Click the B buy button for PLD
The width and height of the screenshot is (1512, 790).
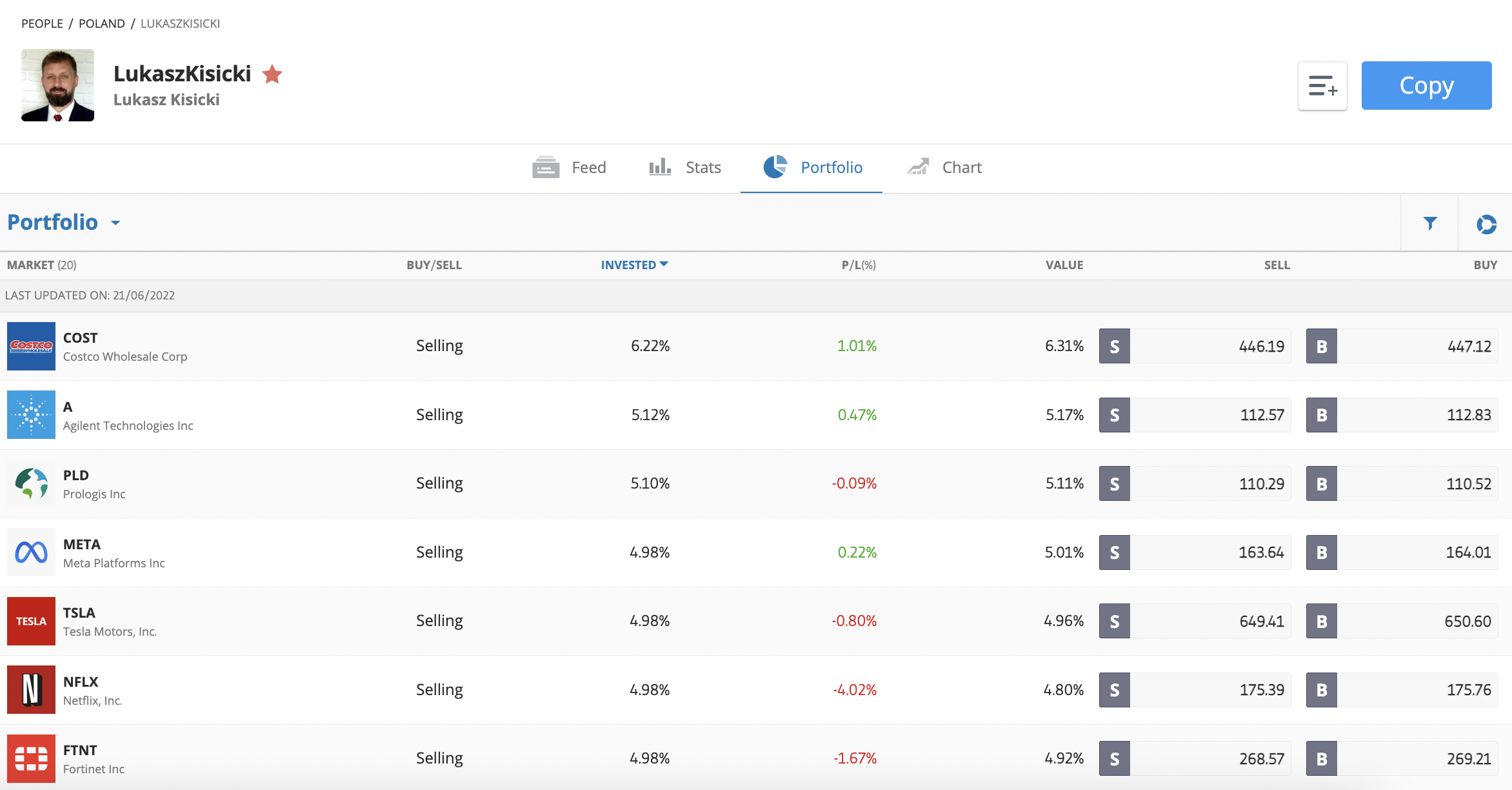point(1321,483)
